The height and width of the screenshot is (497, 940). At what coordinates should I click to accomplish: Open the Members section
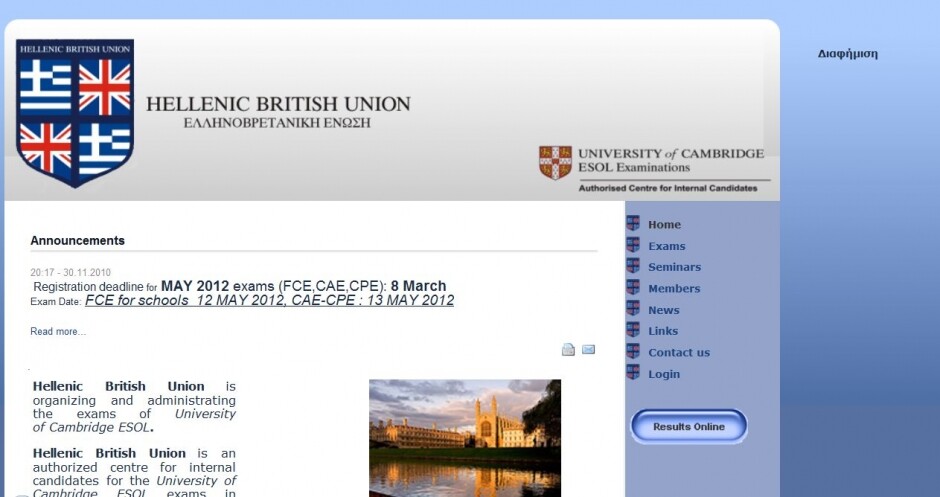674,289
